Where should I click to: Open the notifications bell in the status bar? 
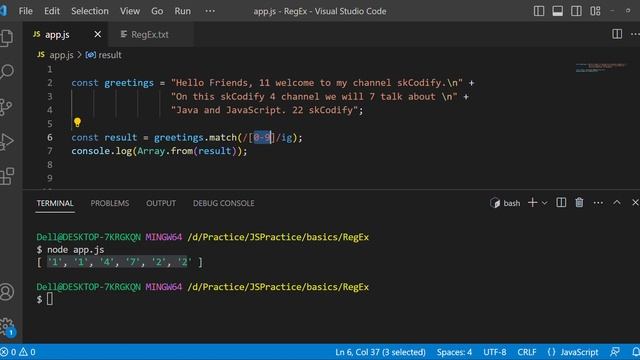click(635, 352)
